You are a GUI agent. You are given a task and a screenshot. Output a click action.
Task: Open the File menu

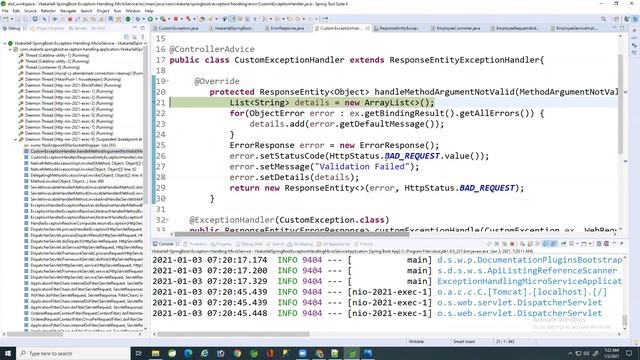tap(5, 11)
